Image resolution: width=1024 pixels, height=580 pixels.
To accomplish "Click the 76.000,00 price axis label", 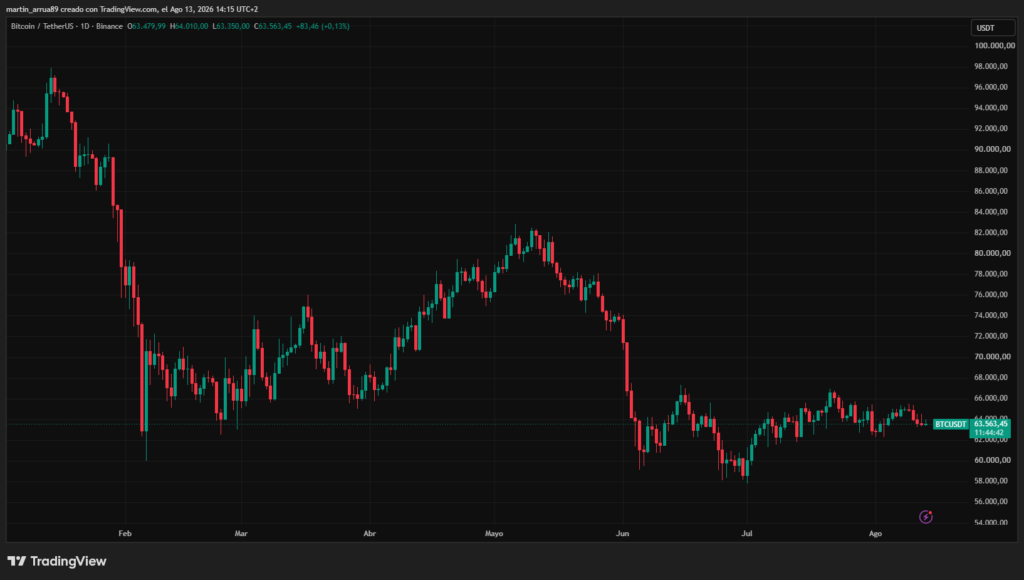I will (991, 295).
